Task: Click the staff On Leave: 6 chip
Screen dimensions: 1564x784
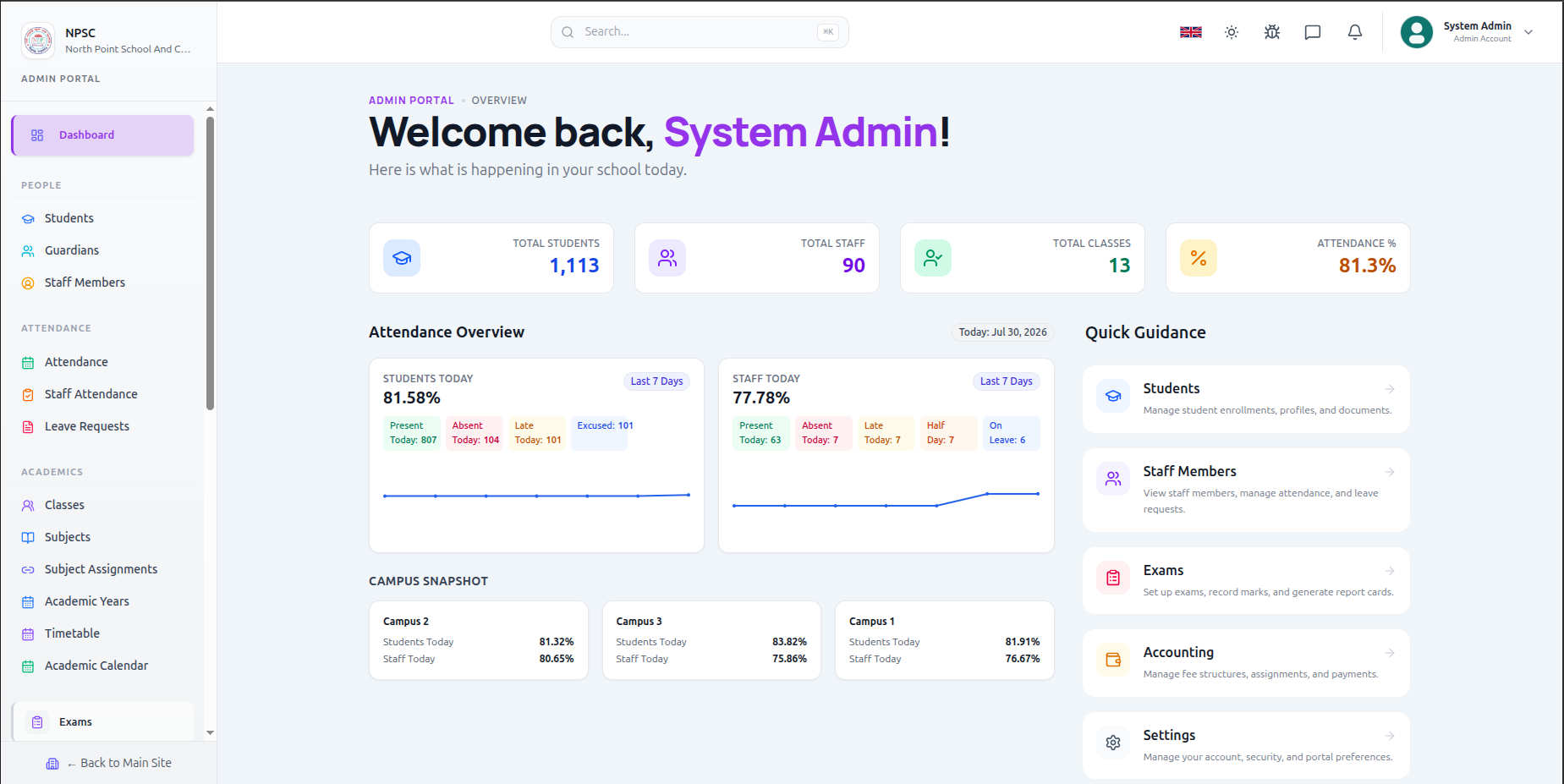Action: click(1011, 433)
